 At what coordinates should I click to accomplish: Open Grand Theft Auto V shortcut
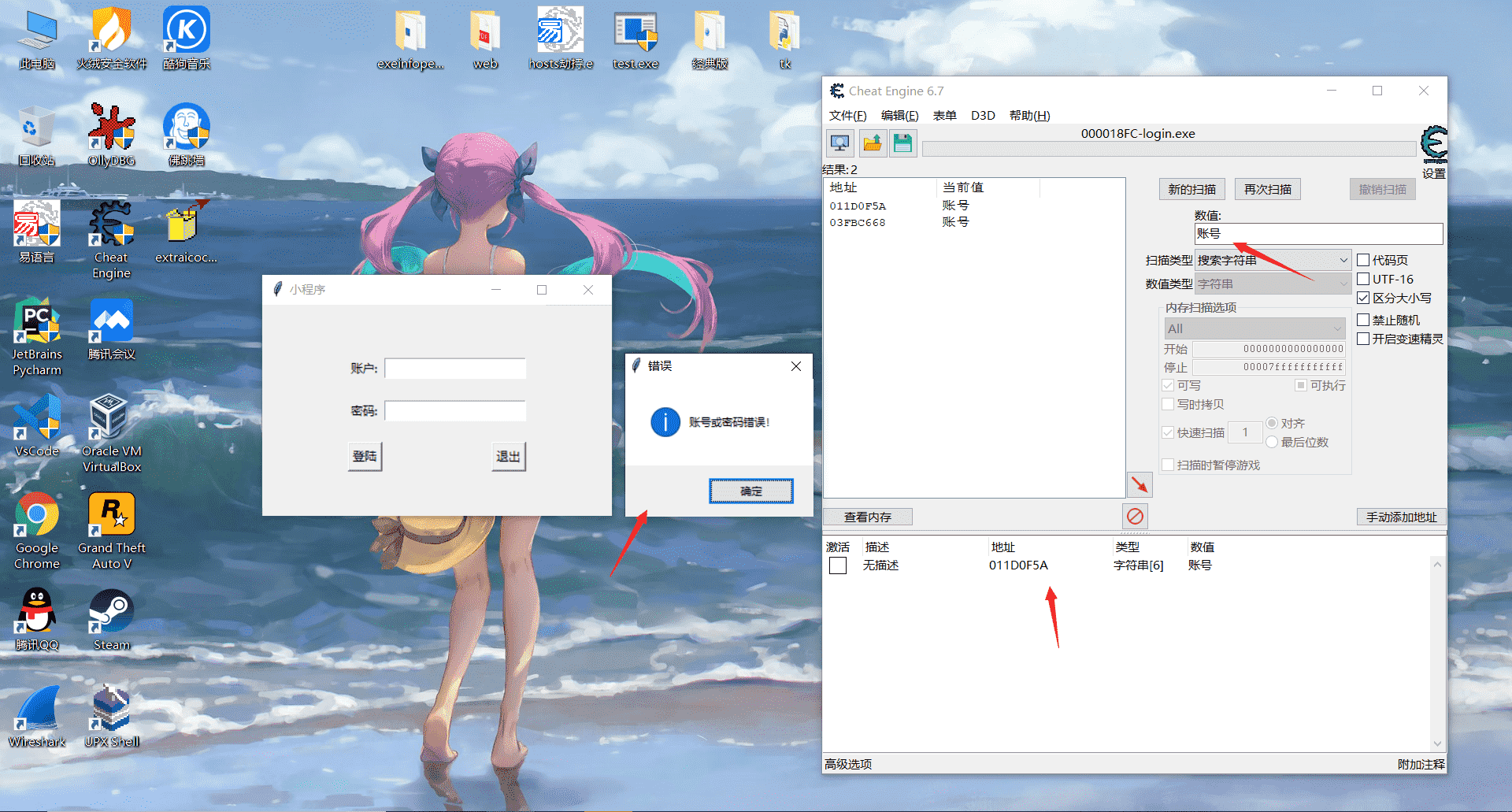(x=112, y=532)
